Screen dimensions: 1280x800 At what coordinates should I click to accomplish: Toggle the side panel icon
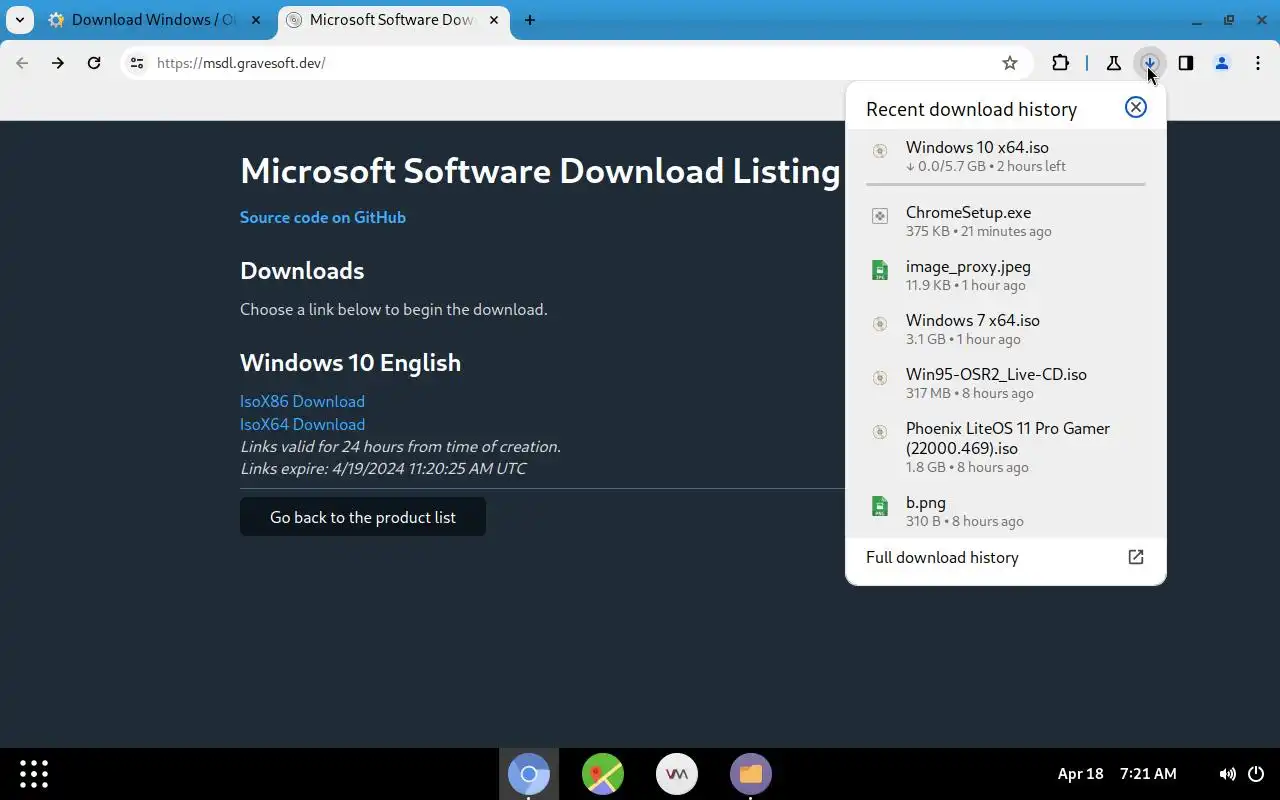point(1186,63)
